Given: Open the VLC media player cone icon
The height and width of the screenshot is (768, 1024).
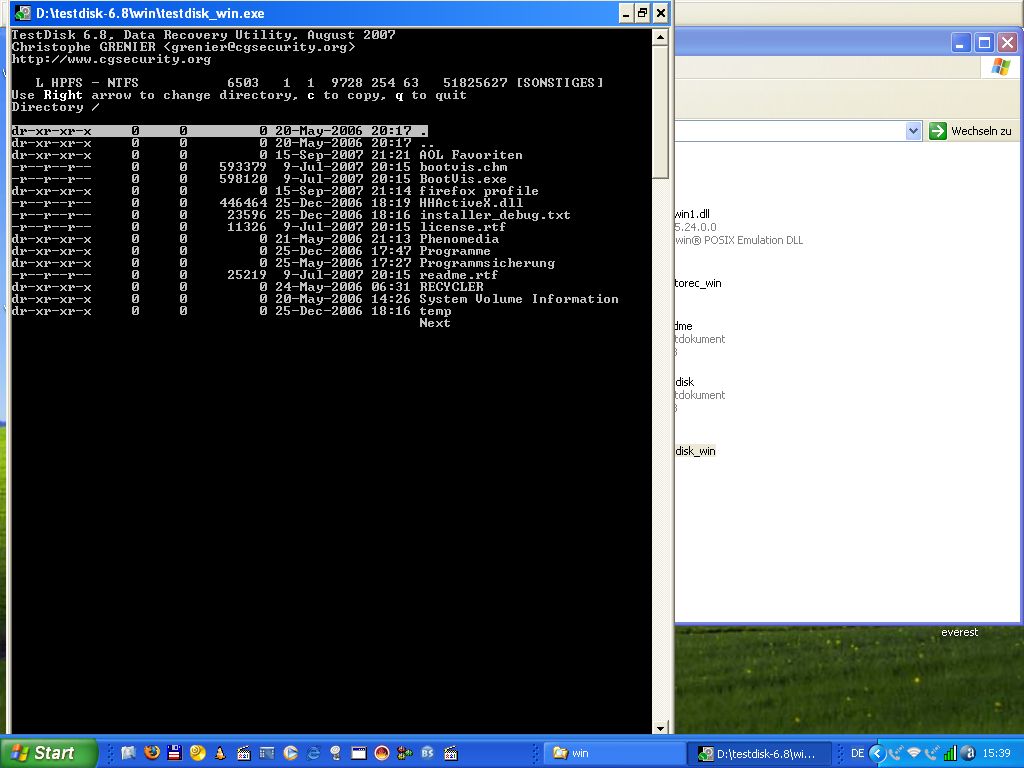Looking at the screenshot, I should [x=221, y=753].
